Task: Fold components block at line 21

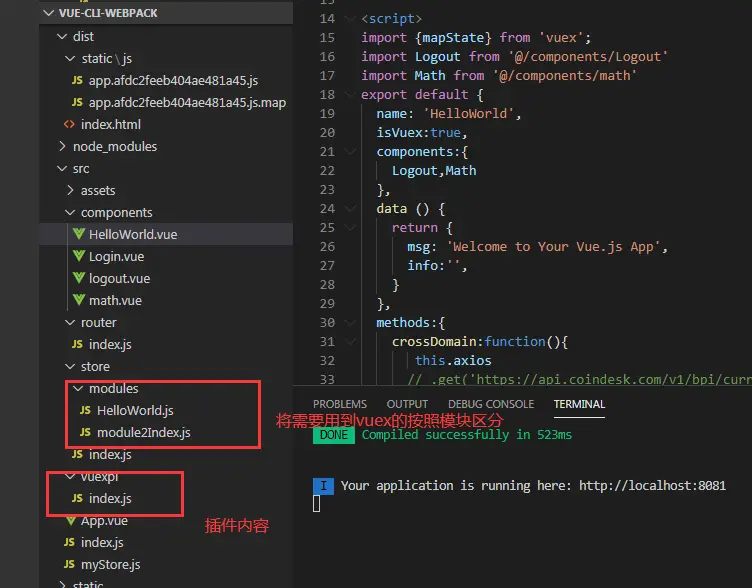Action: 351,152
